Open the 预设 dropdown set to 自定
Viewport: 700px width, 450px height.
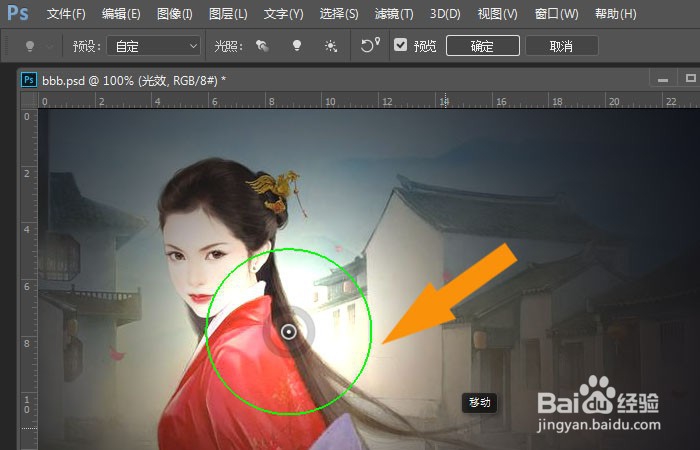point(154,46)
